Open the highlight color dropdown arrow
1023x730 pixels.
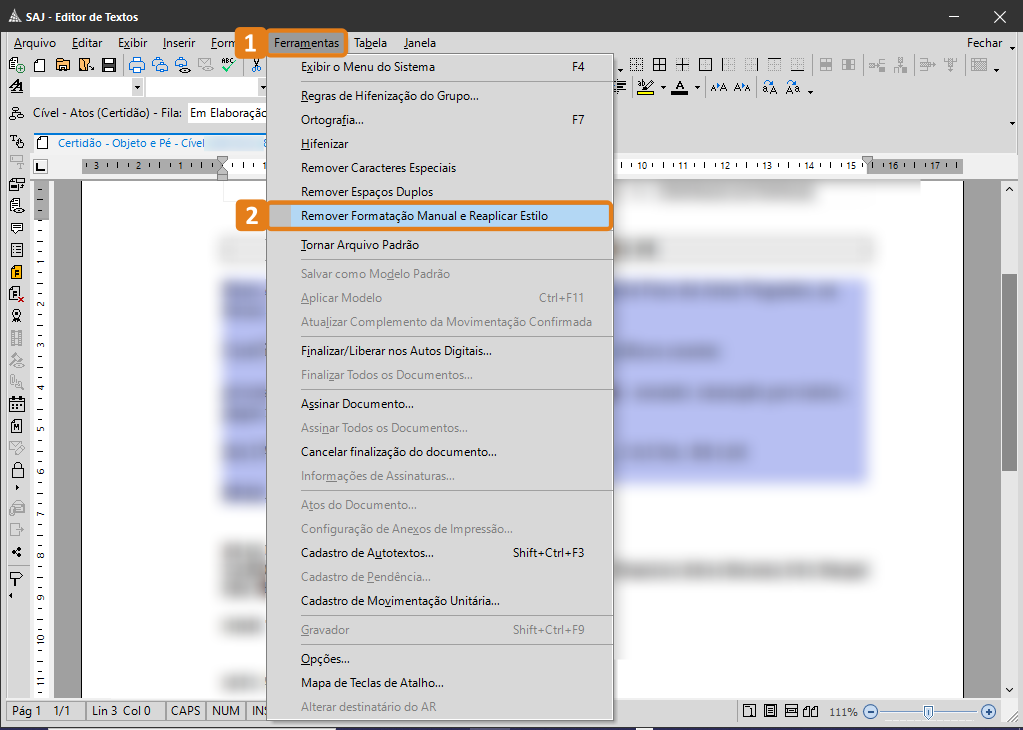[664, 87]
